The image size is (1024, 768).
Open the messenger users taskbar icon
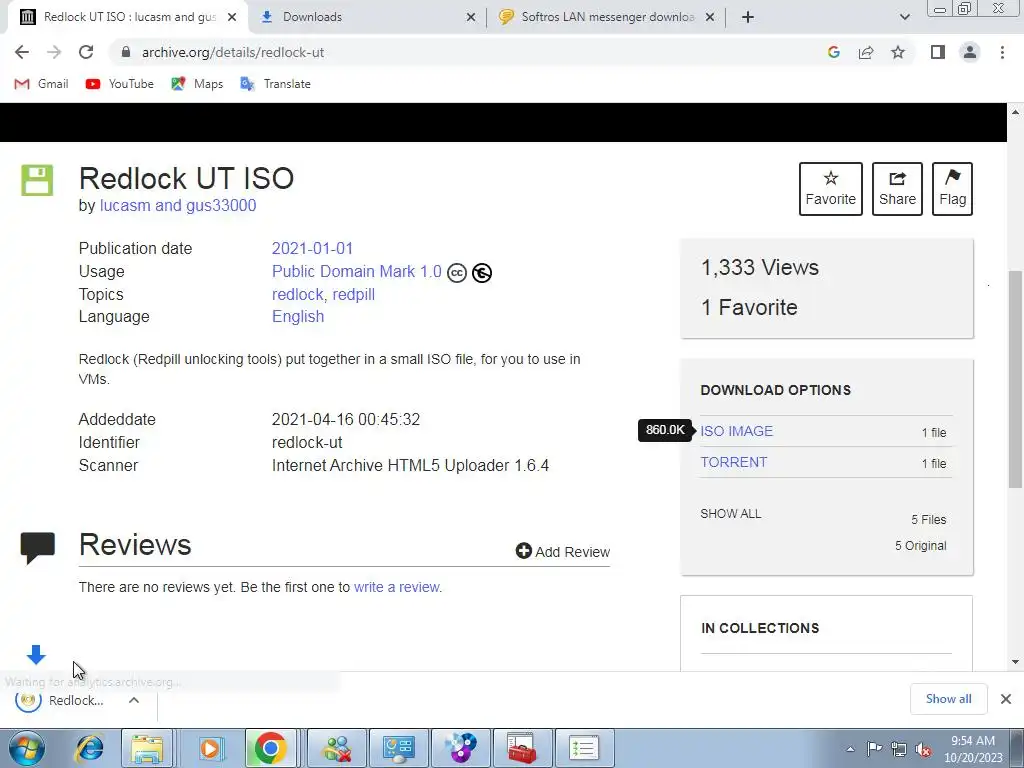pos(337,748)
